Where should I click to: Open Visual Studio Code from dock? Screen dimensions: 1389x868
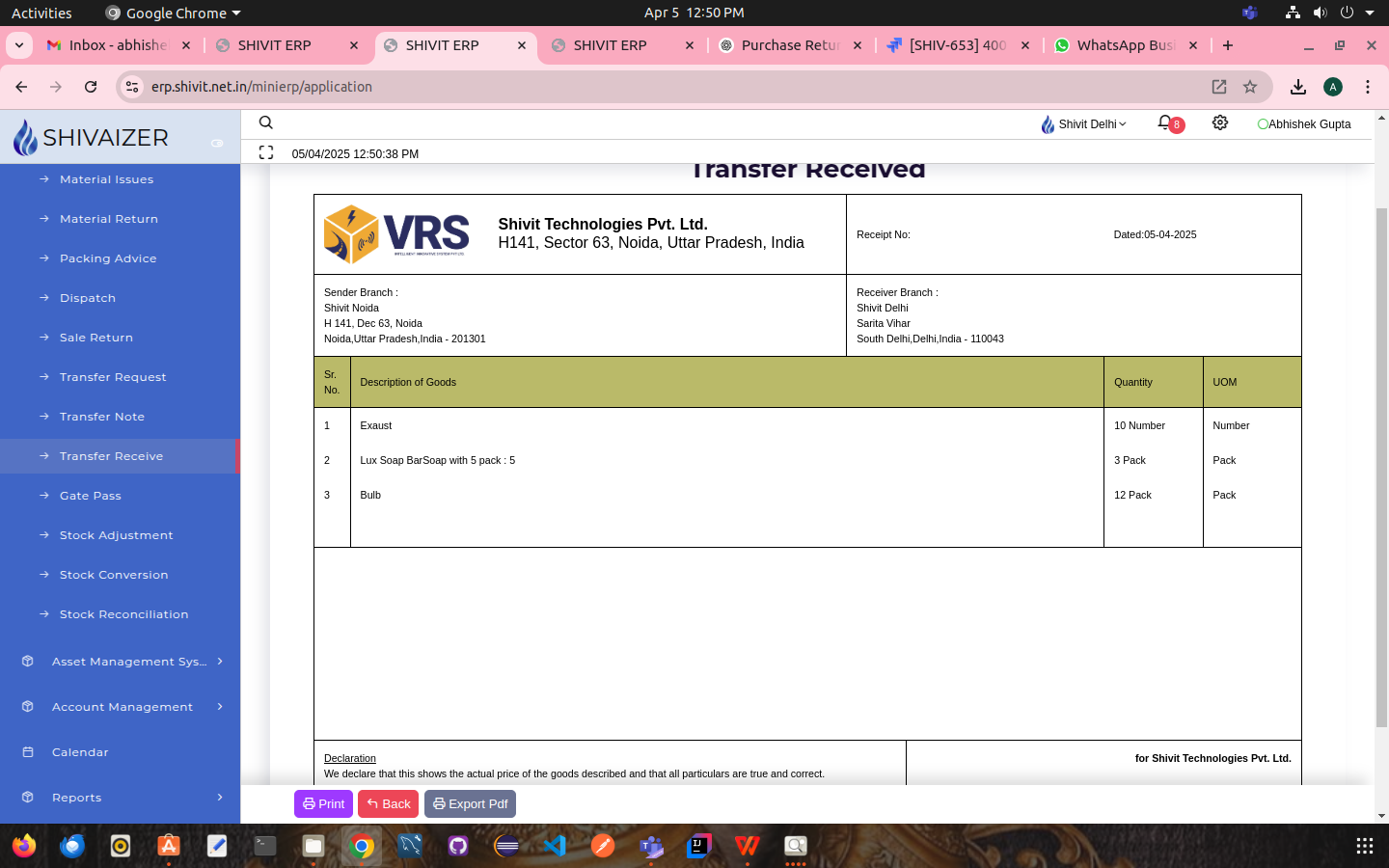click(555, 846)
